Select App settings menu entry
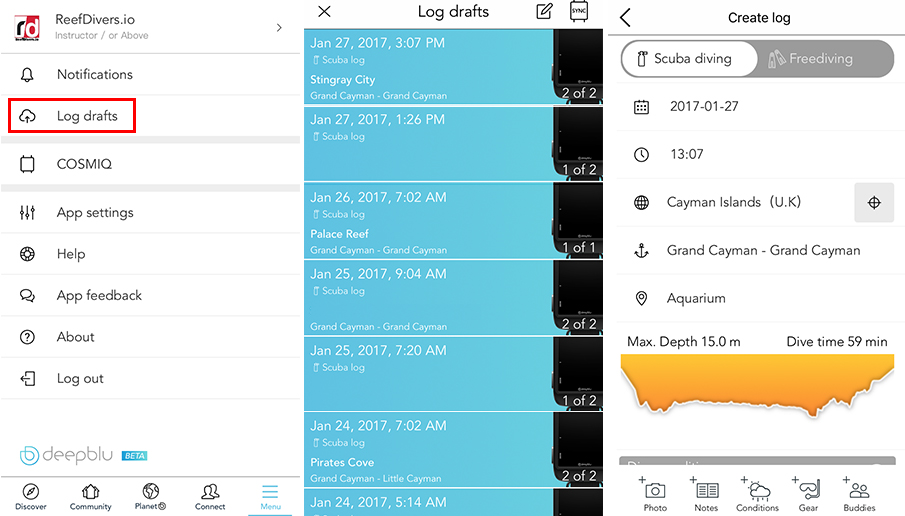This screenshot has width=905, height=516. tap(150, 212)
